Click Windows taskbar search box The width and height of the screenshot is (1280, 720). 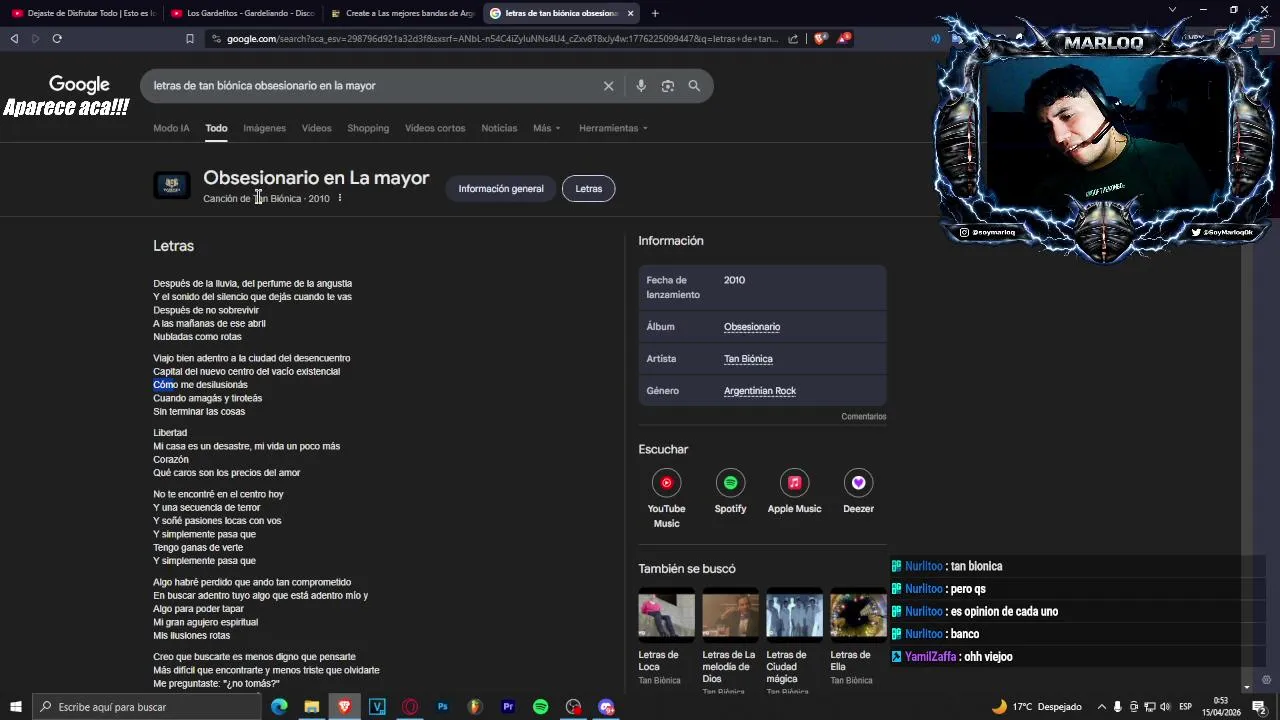[147, 707]
